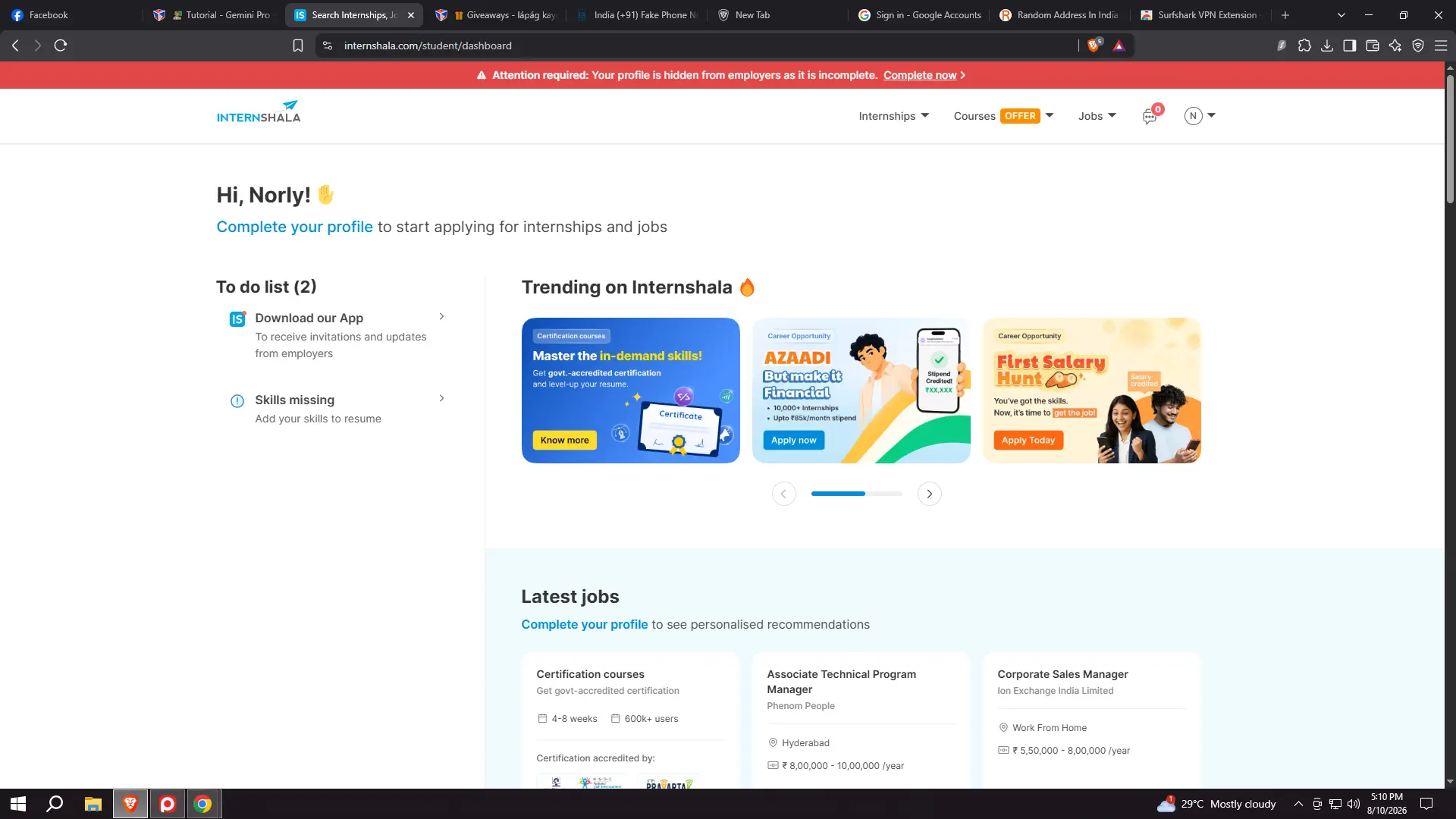This screenshot has height=819, width=1456.
Task: Click the Apply now button
Action: [x=793, y=440]
